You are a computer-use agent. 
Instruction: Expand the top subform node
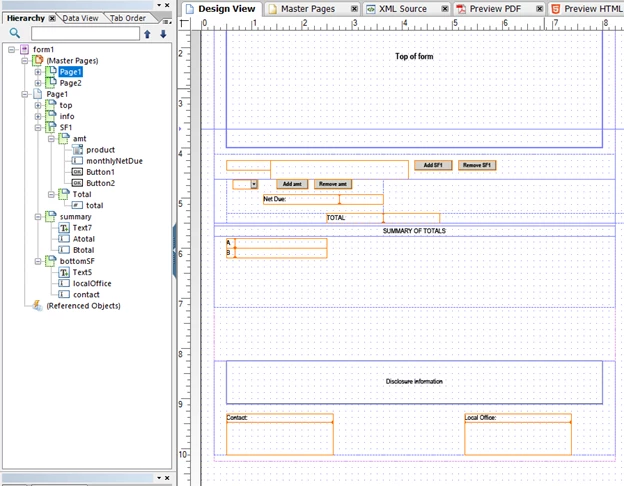coord(38,105)
